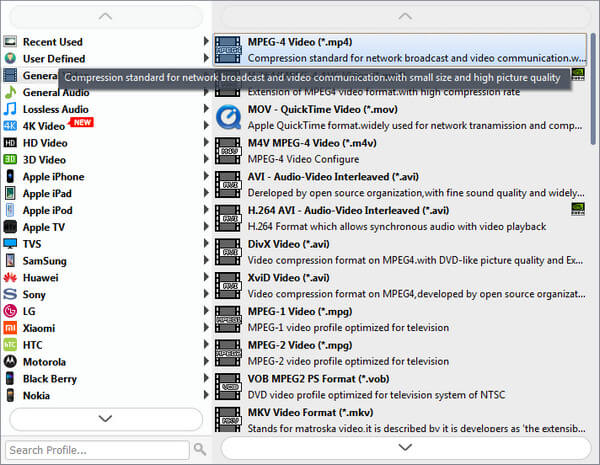The width and height of the screenshot is (600, 465).
Task: Select the General Audio music note icon
Action: click(x=10, y=92)
